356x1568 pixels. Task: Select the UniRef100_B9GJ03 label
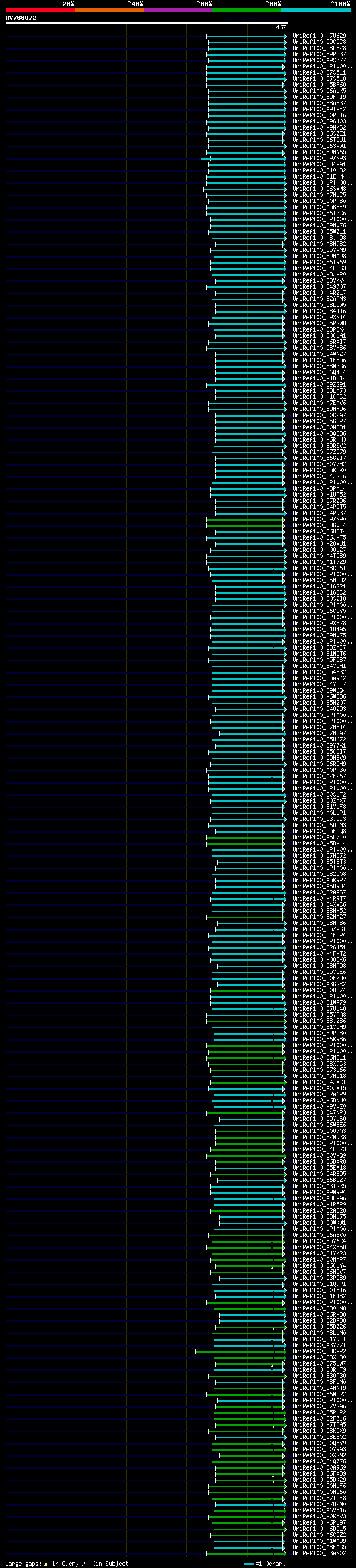click(319, 121)
